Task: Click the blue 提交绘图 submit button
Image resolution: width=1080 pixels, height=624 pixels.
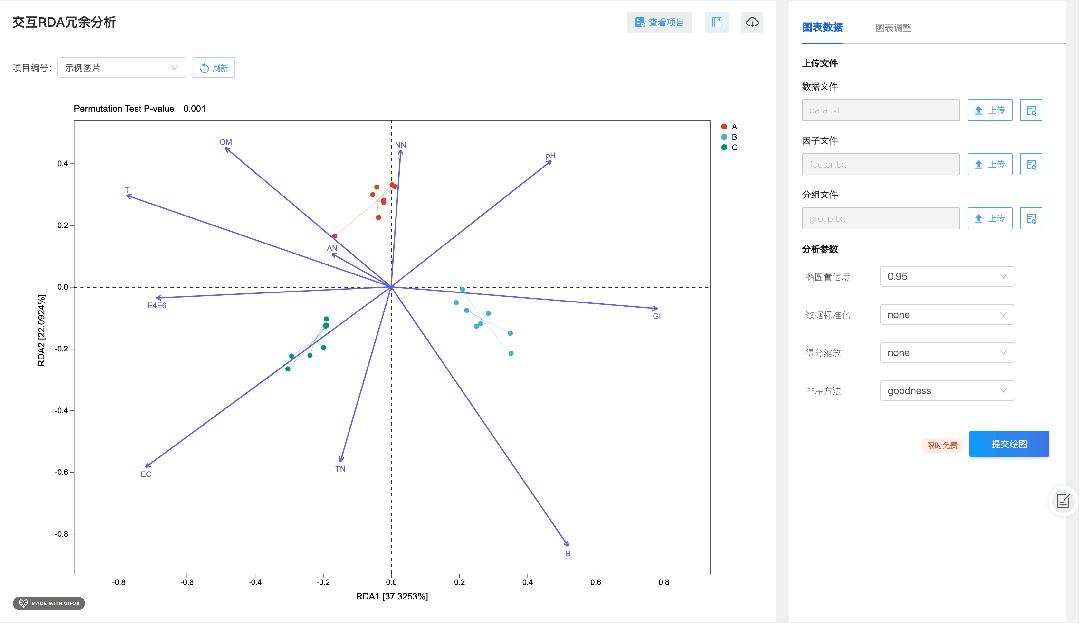Action: (1009, 443)
